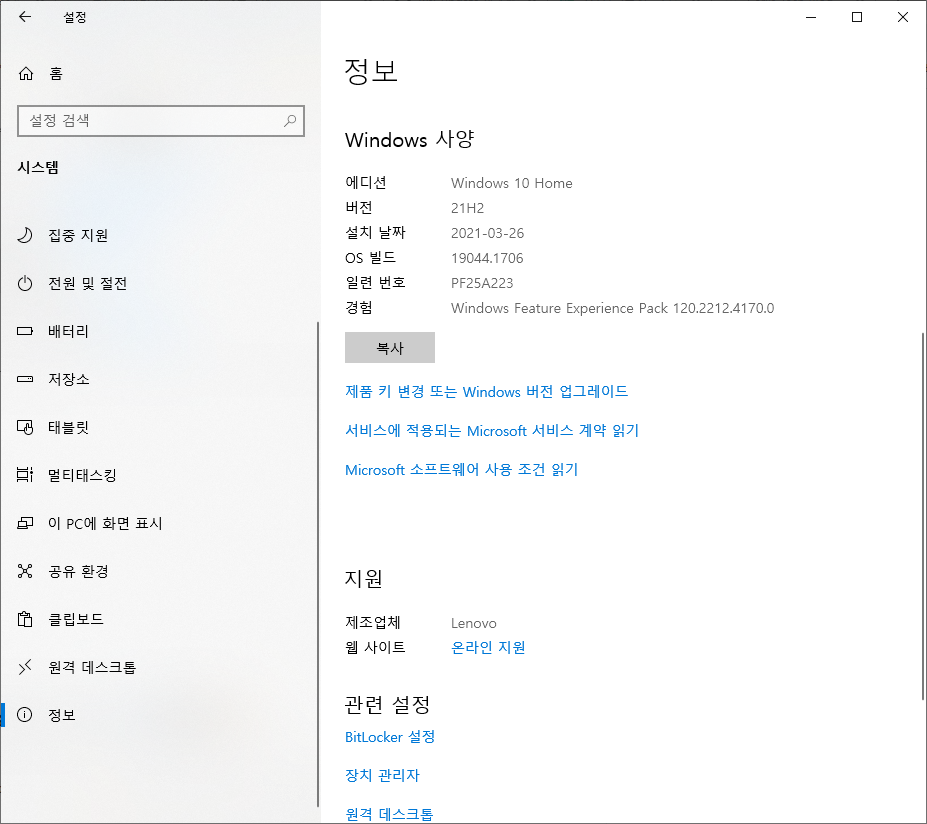Click the 원격 데스크톱 icon

pyautogui.click(x=25, y=667)
